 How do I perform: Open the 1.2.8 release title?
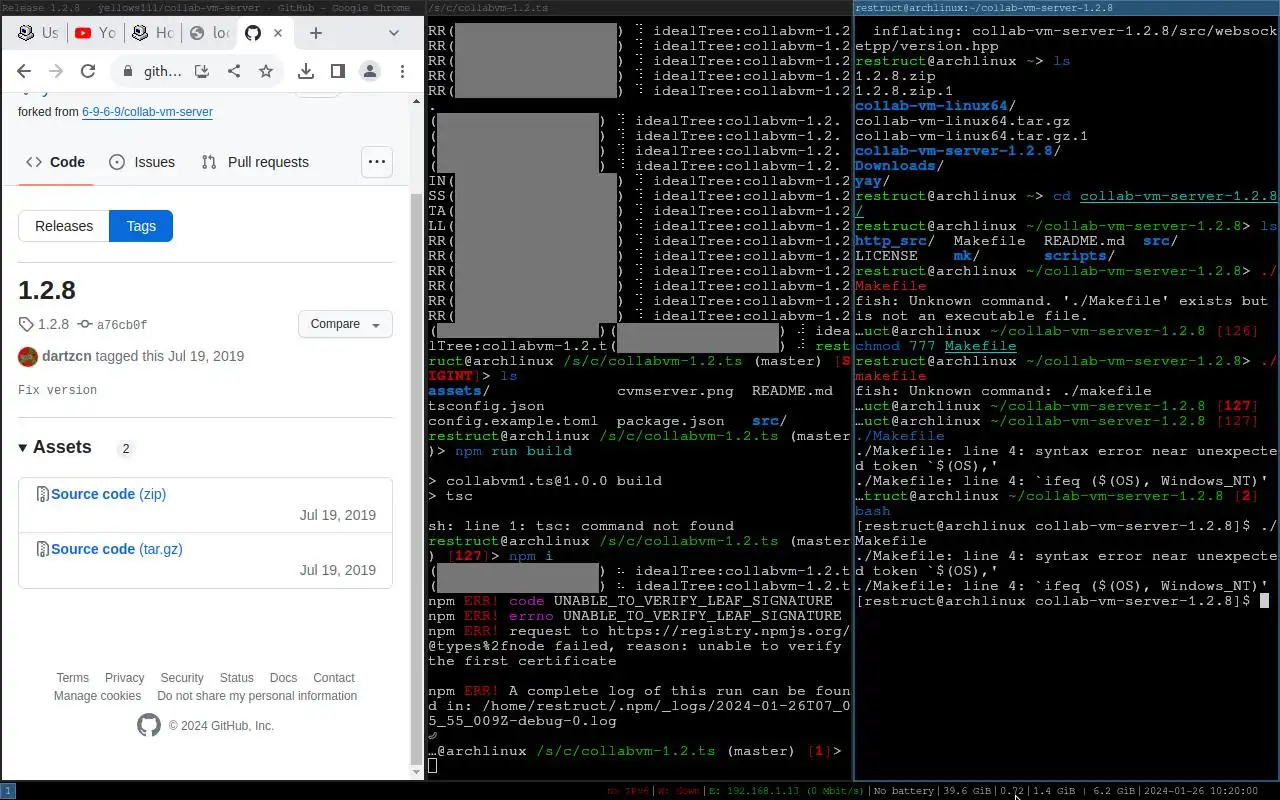click(x=47, y=290)
